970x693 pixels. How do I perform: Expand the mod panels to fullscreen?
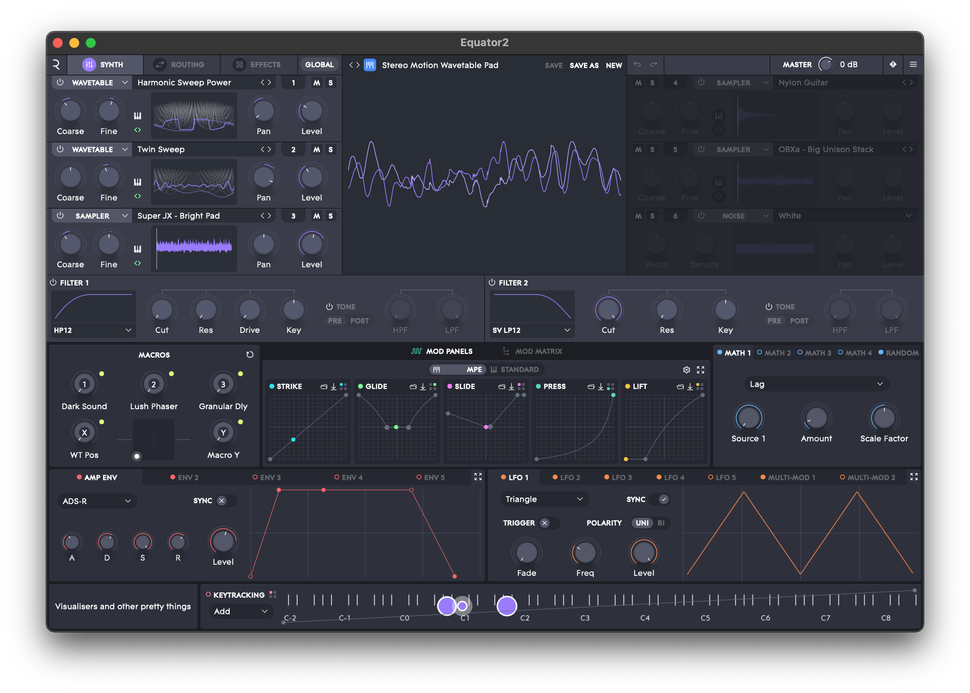tap(699, 368)
